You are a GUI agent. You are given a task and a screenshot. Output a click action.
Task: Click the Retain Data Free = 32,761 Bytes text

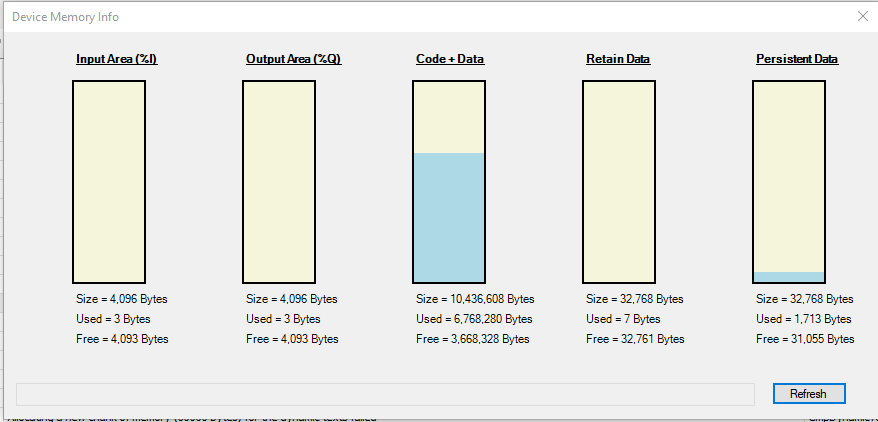tap(635, 339)
